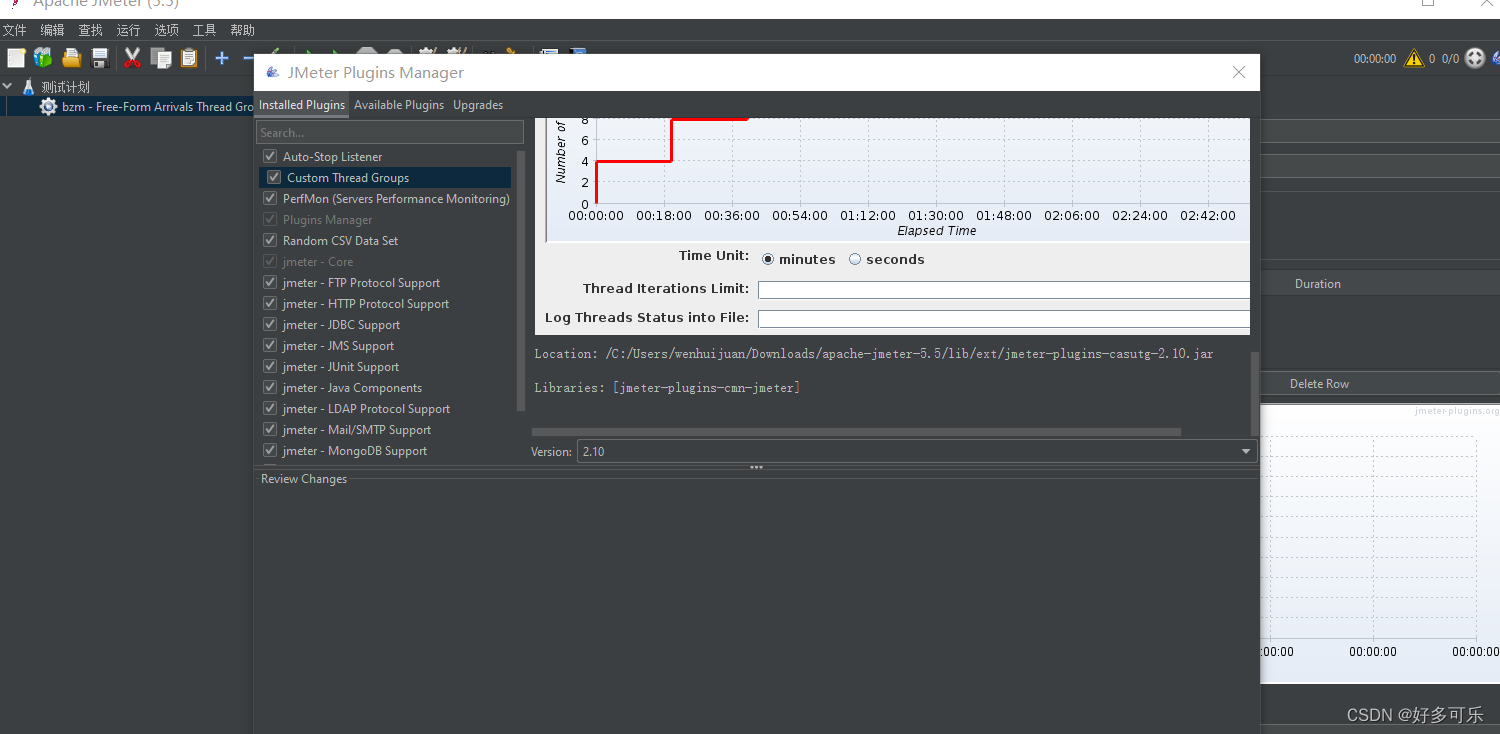Viewport: 1500px width, 734px height.
Task: Open the 选项 menu
Action: pos(166,30)
